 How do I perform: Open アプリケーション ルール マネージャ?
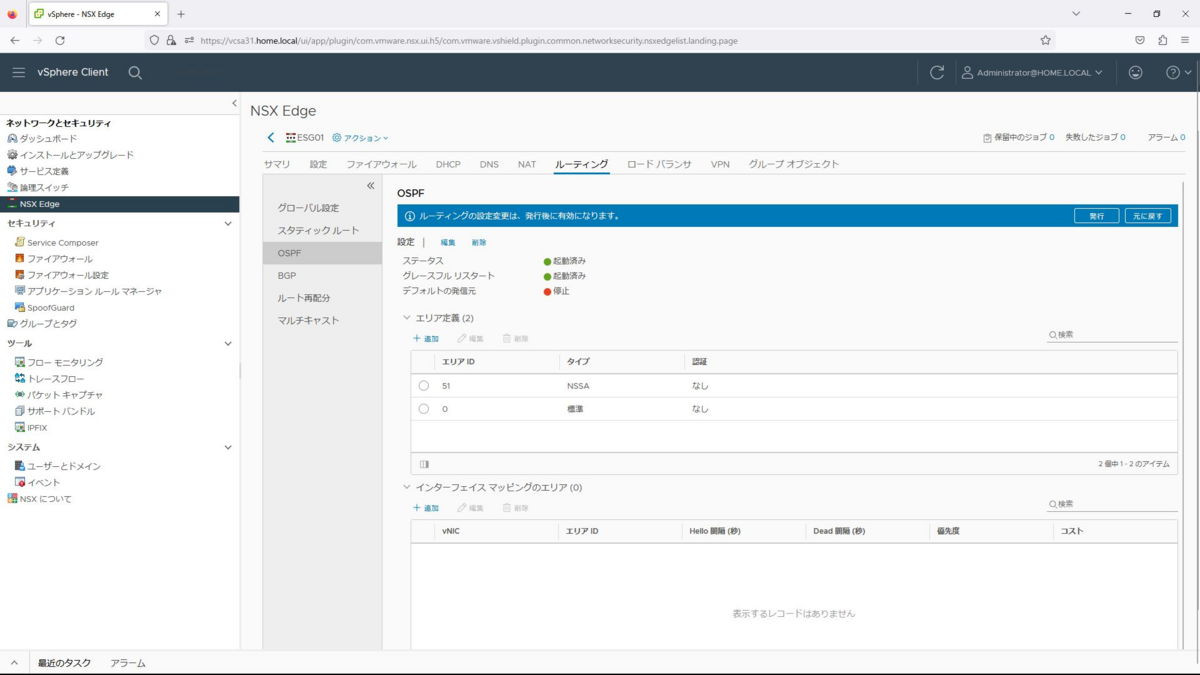click(x=94, y=291)
